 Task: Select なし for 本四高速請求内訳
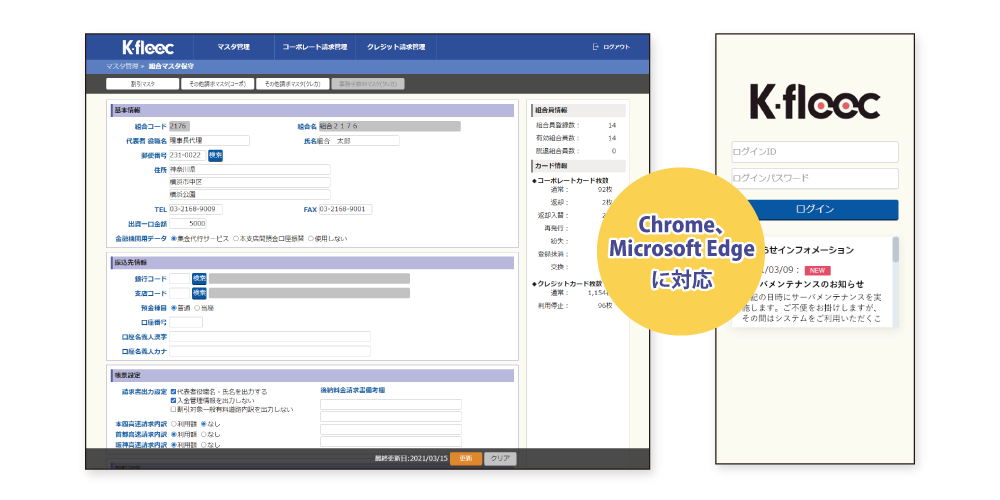(x=203, y=423)
